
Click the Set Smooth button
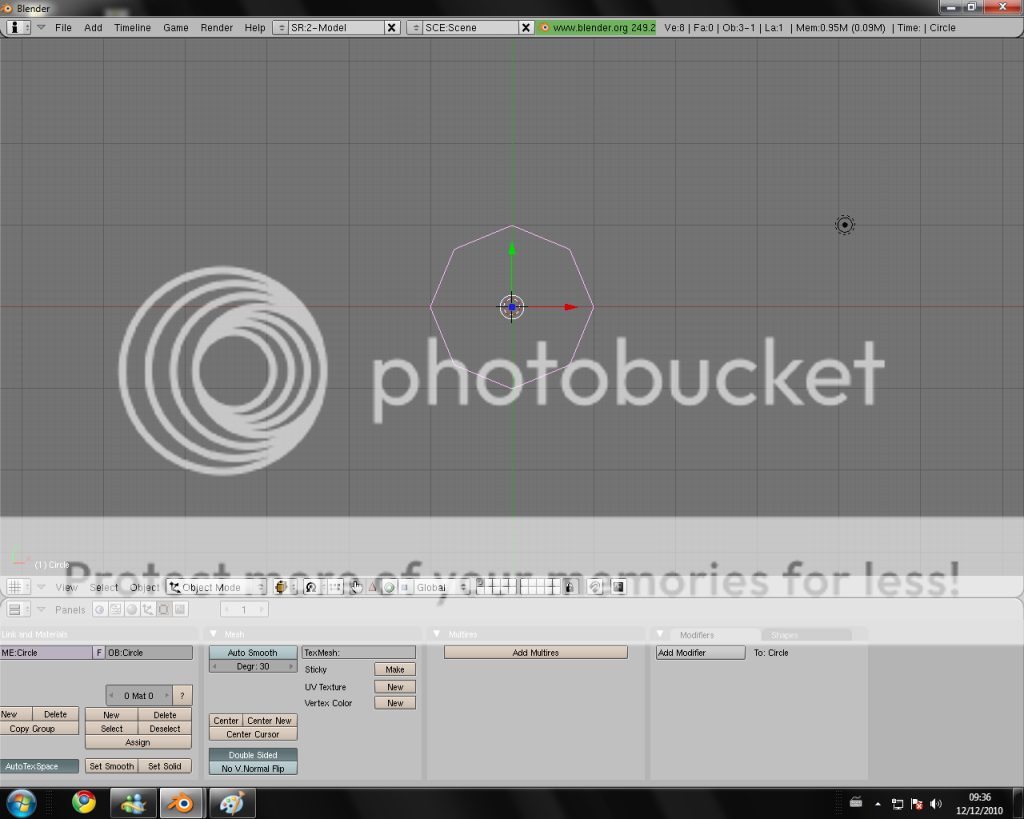112,766
